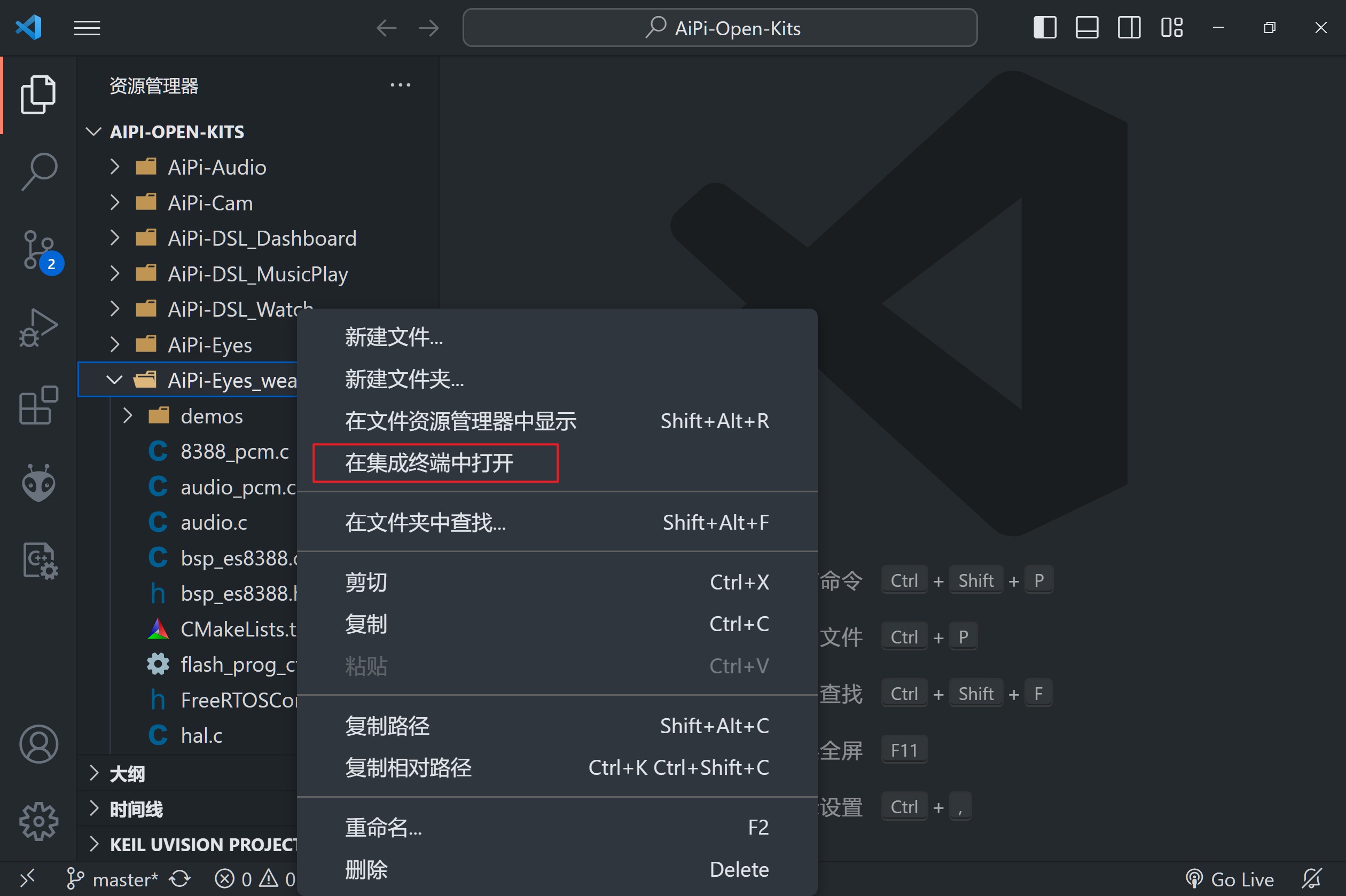Choose 复制 from context menu
Screen dimensions: 1346x896
(x=557, y=624)
